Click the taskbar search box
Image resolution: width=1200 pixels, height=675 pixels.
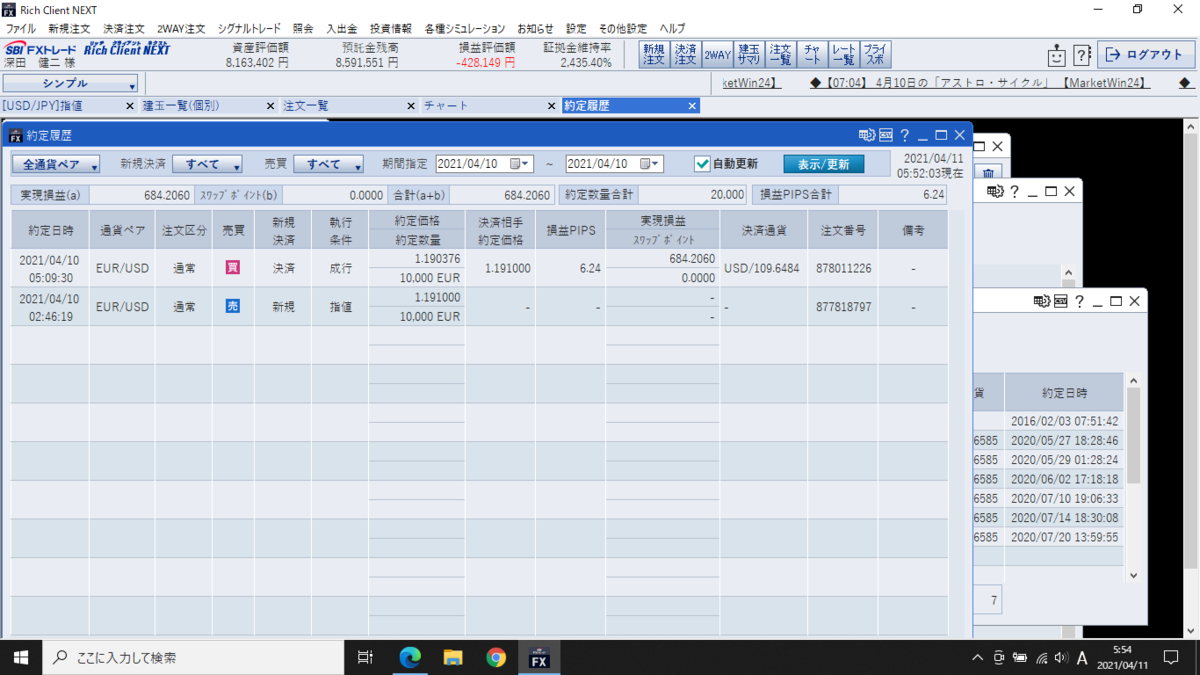pyautogui.click(x=193, y=657)
